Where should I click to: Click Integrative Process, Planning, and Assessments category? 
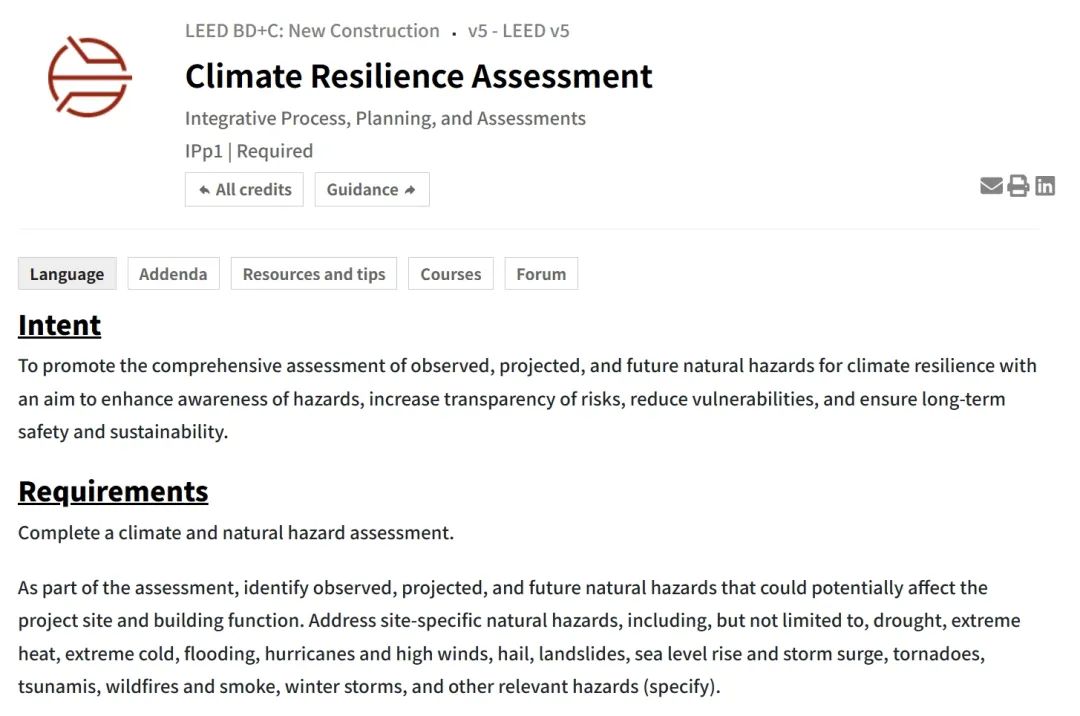385,119
